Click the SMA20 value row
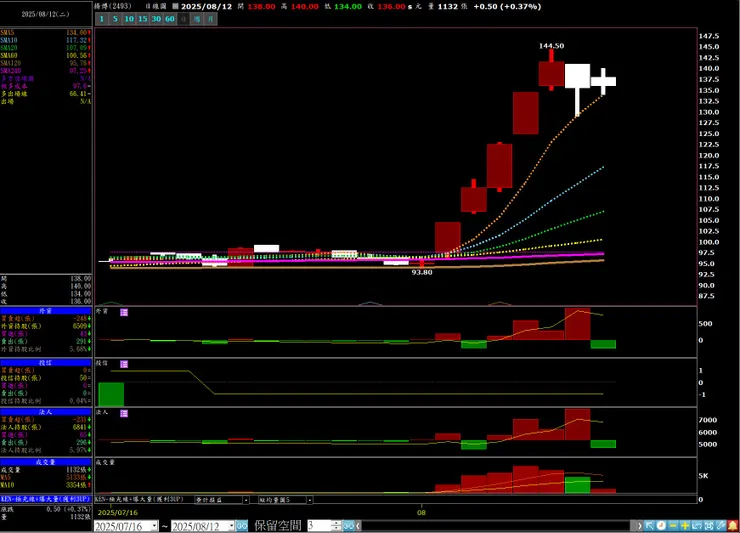The width and height of the screenshot is (740, 533). pos(46,48)
